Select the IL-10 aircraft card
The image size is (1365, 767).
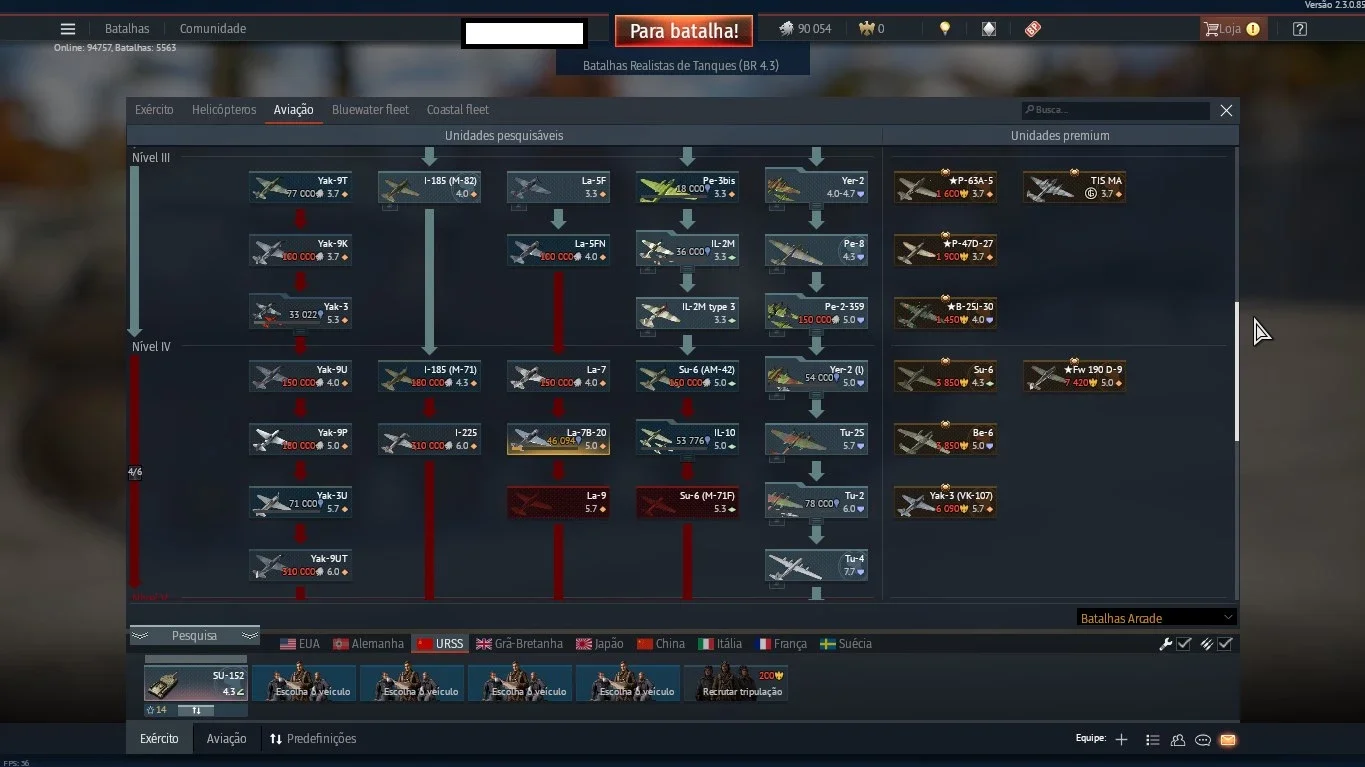(x=687, y=439)
